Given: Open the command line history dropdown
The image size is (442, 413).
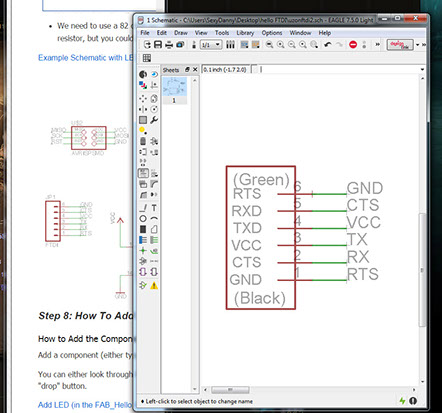Looking at the screenshot, I should (x=422, y=69).
